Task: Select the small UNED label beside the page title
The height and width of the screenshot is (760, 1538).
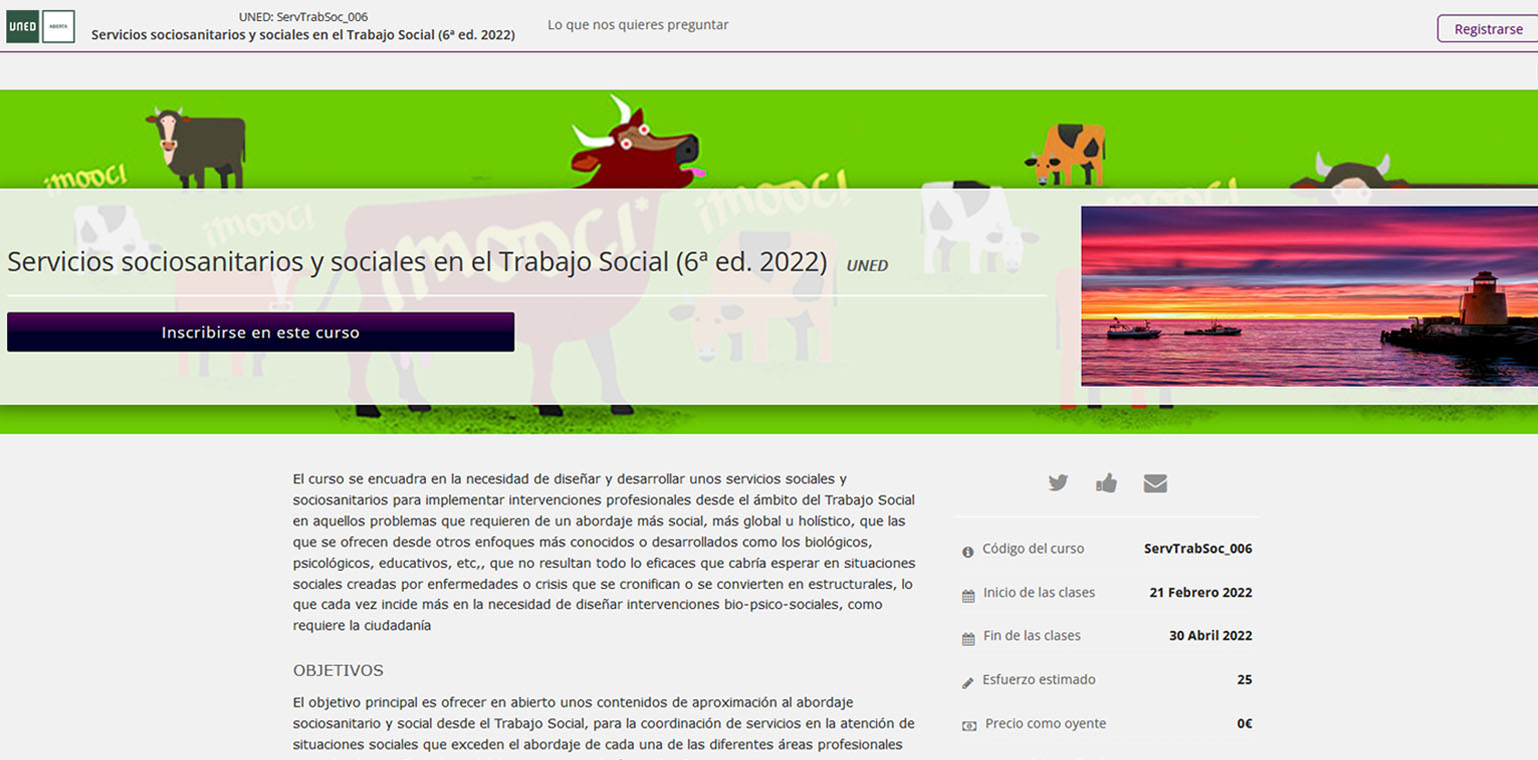Action: (x=866, y=265)
